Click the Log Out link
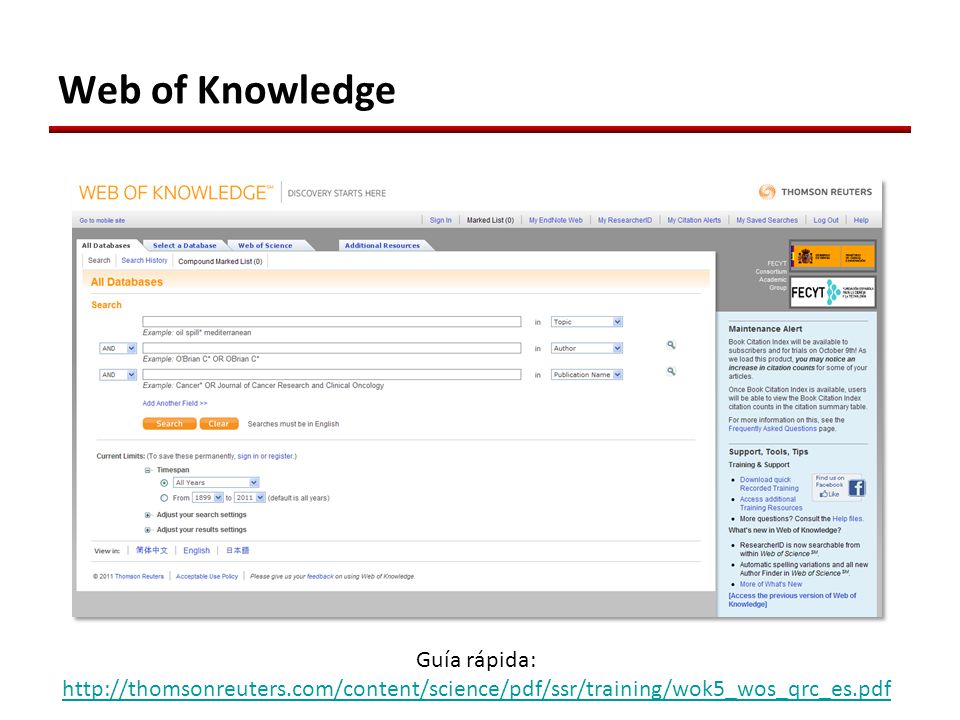The width and height of the screenshot is (960, 720). [x=826, y=220]
